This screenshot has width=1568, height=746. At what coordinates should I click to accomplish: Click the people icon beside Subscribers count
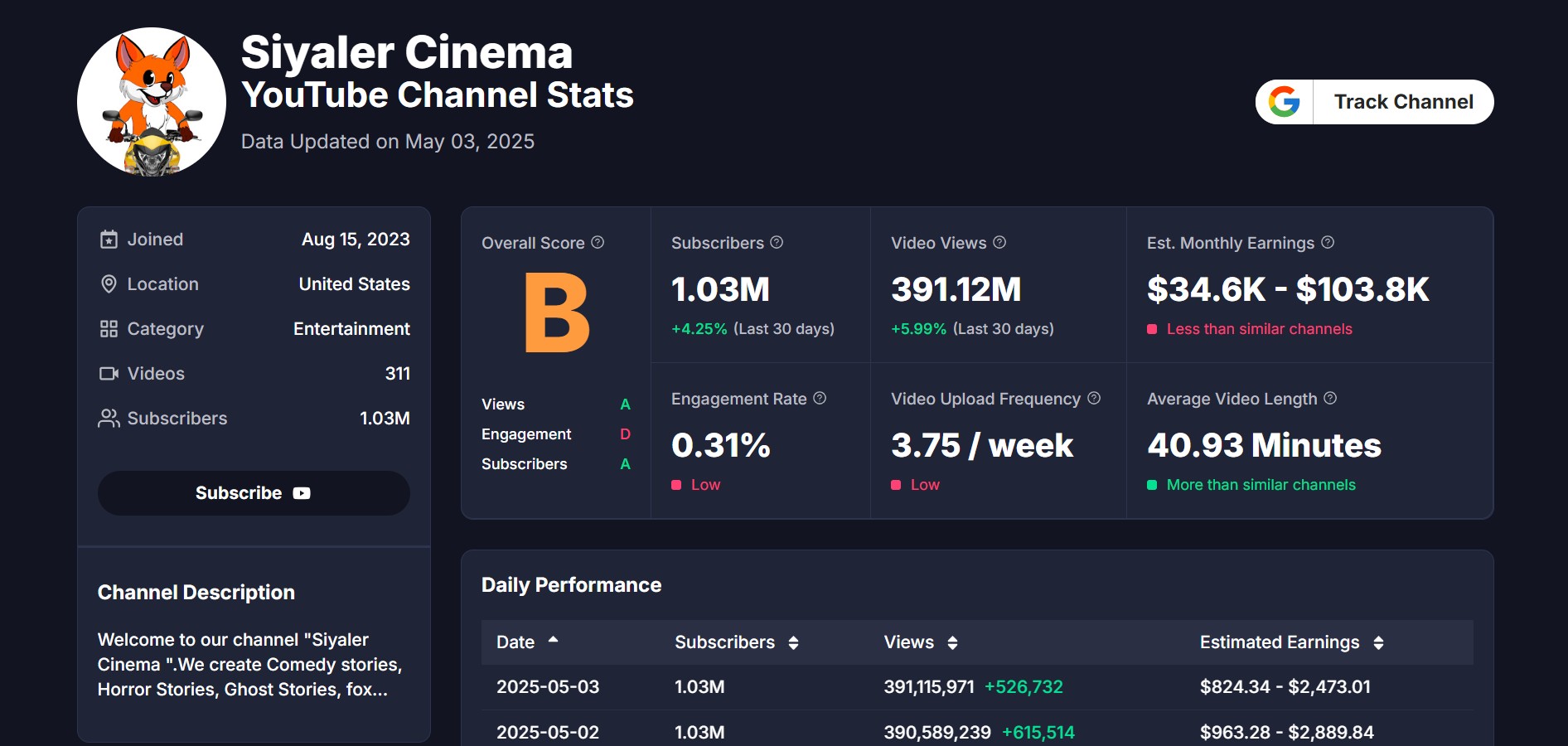coord(109,419)
